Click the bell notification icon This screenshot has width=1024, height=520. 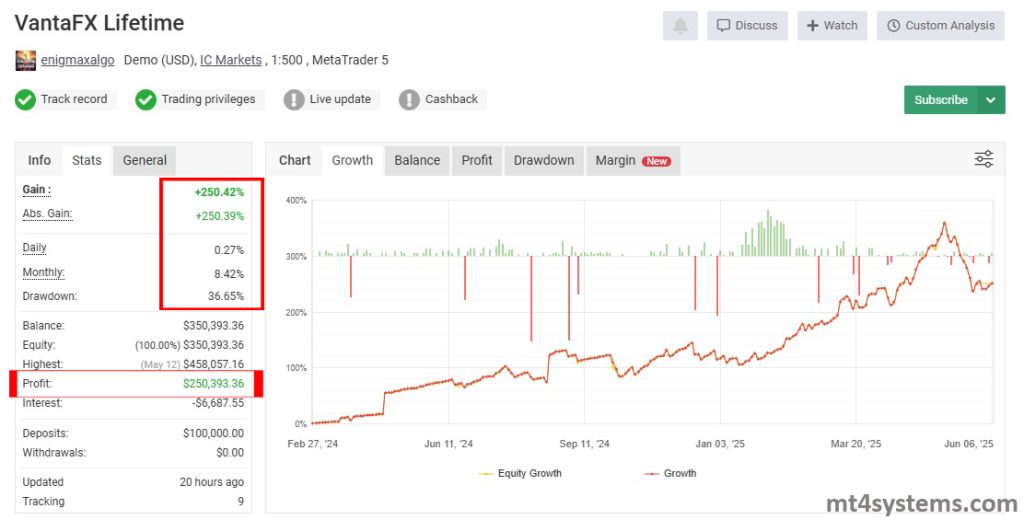pos(680,26)
